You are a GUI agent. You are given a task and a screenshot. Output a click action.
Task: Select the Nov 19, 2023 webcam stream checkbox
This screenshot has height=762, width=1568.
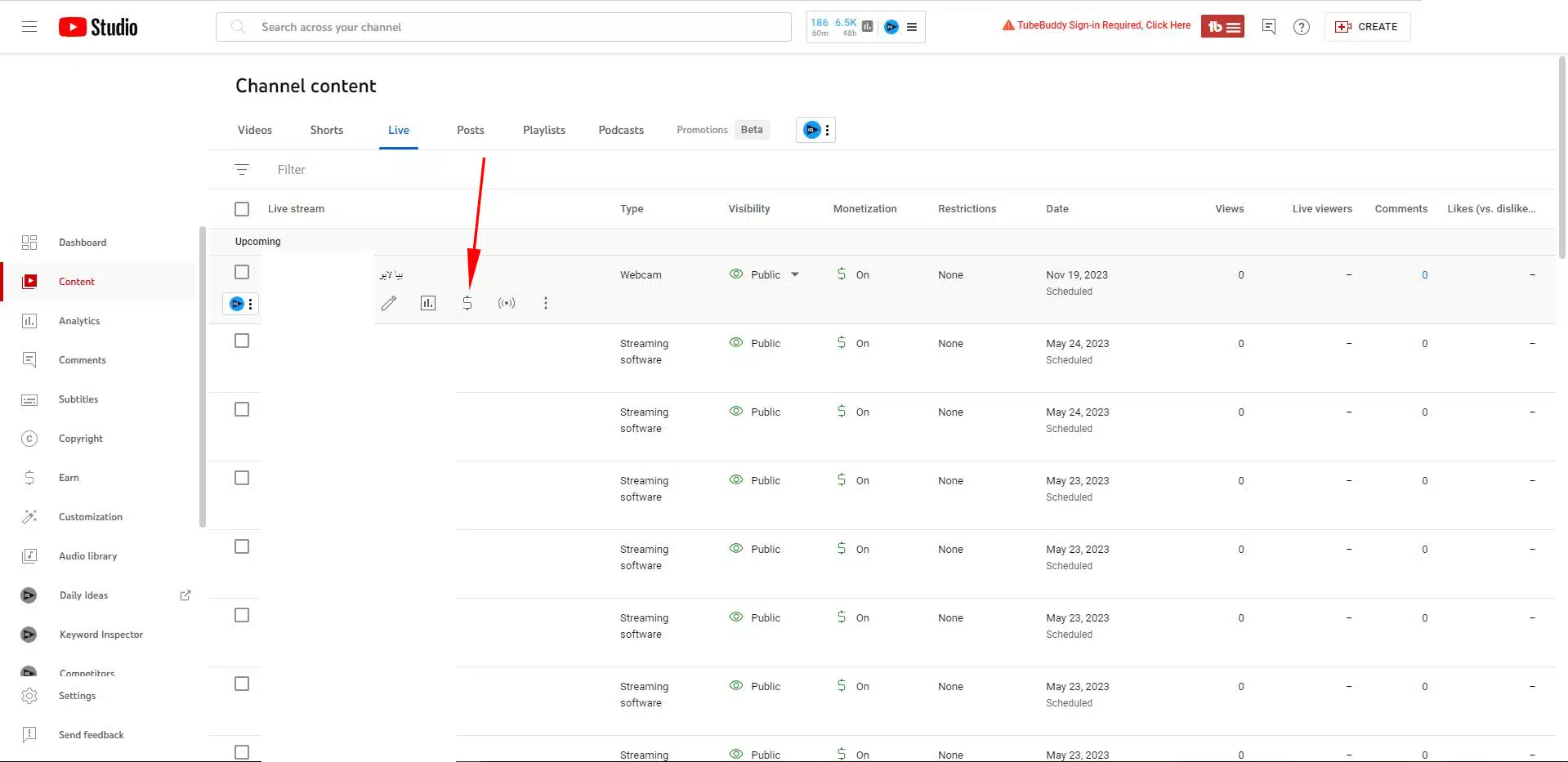242,272
